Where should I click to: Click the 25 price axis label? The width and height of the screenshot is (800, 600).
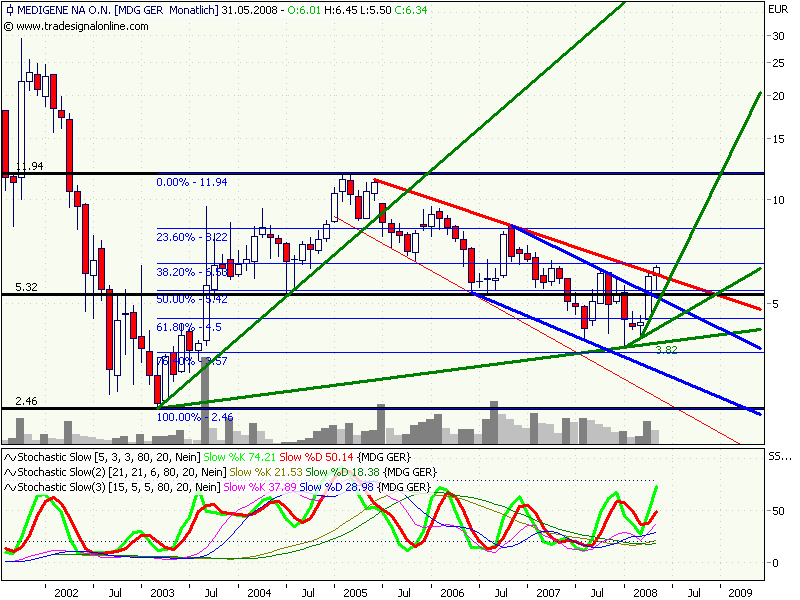(x=778, y=63)
